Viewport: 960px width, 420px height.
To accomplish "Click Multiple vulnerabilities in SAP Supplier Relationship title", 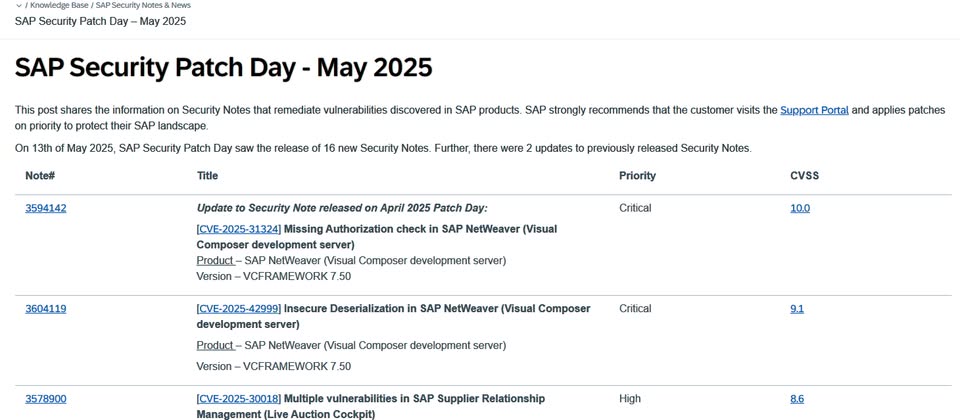I will (x=370, y=407).
